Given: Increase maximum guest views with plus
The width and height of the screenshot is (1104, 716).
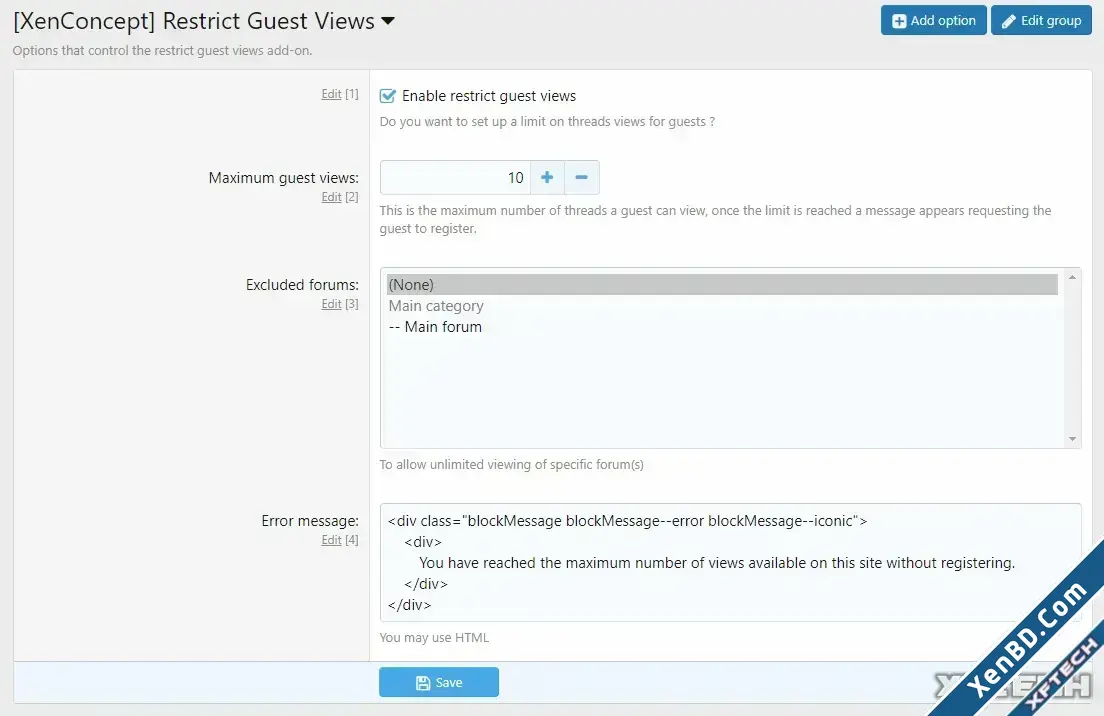Looking at the screenshot, I should click(547, 177).
